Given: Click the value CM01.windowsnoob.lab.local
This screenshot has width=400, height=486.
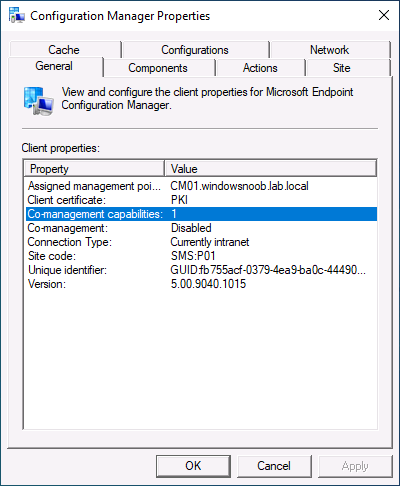Looking at the screenshot, I should click(239, 186).
